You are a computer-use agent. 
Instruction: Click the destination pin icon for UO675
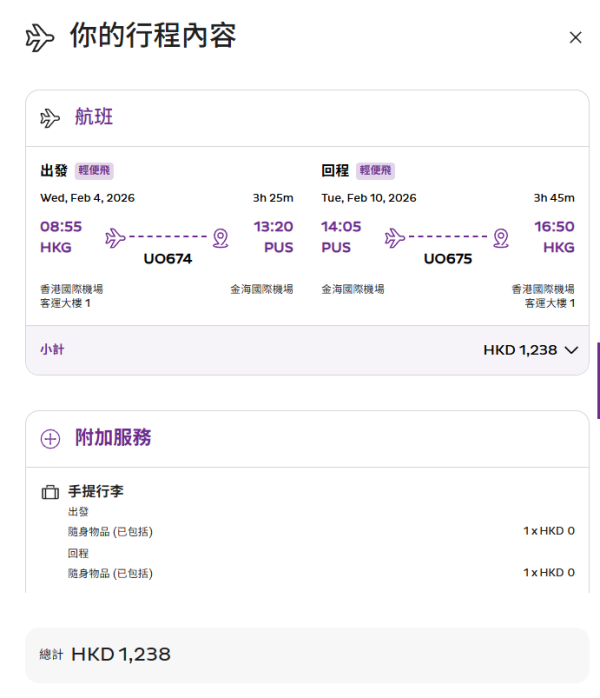coord(501,238)
